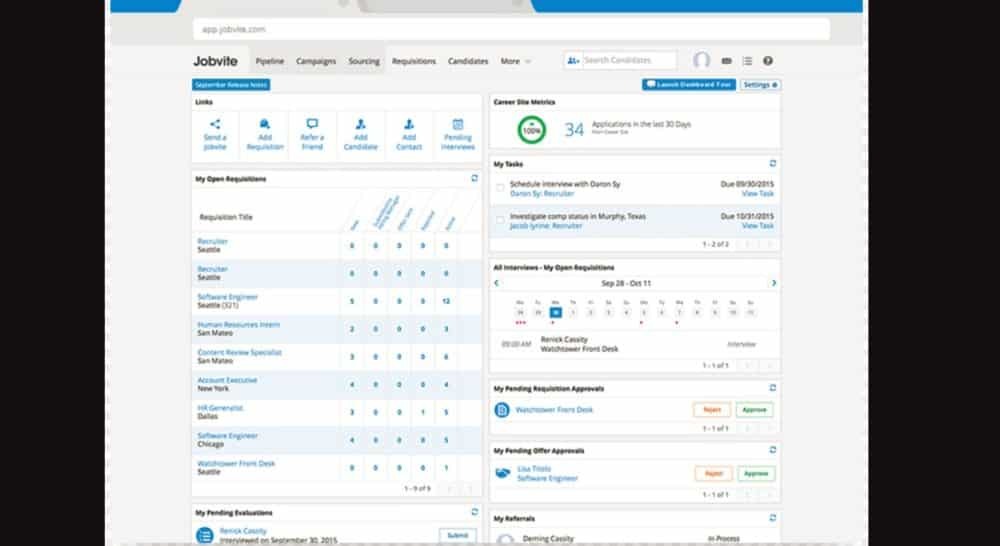Click the Add Candidate icon

361,124
